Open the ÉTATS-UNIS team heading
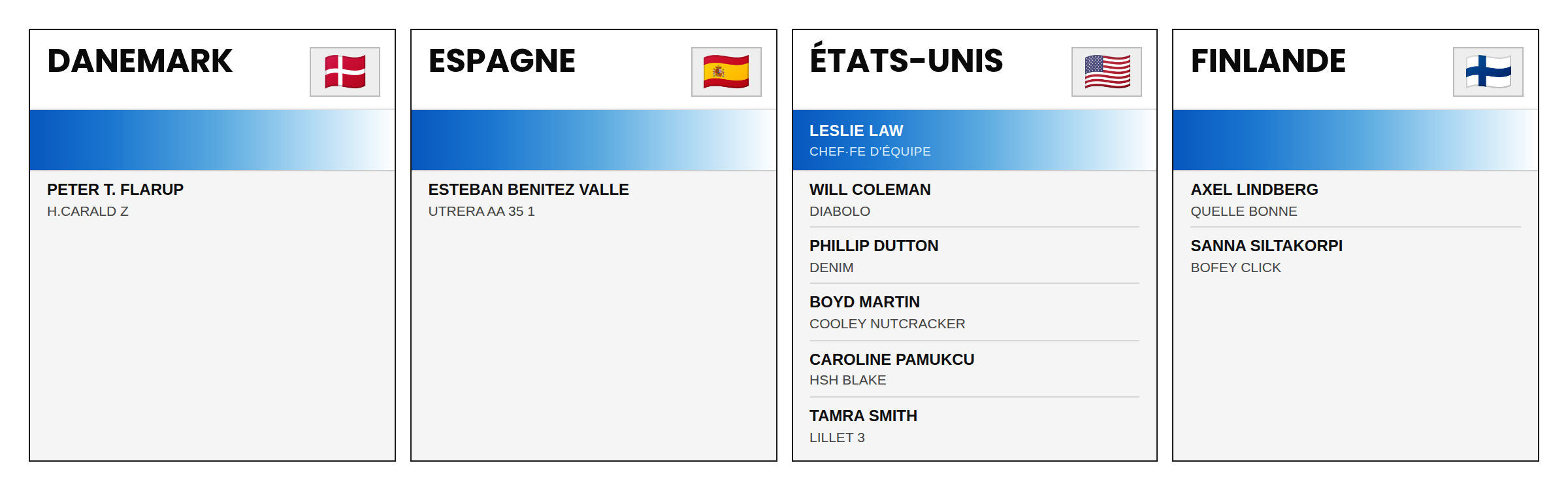The height and width of the screenshot is (497, 1568). pos(906,59)
